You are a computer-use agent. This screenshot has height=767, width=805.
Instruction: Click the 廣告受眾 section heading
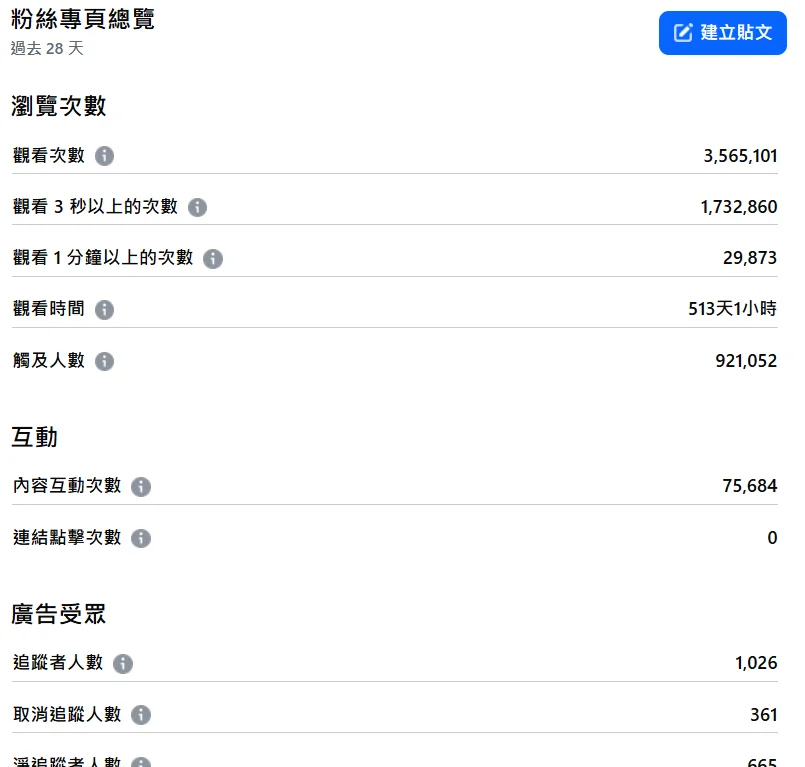click(x=59, y=614)
